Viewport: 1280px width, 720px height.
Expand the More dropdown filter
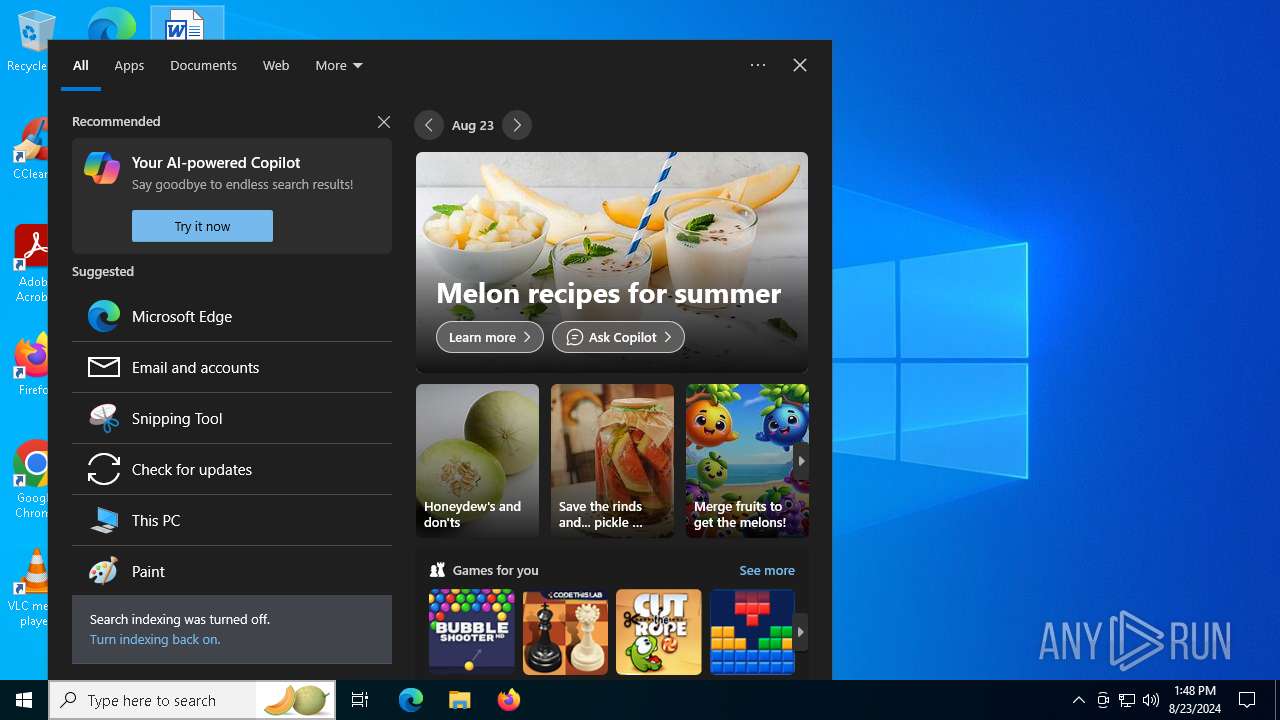(339, 65)
